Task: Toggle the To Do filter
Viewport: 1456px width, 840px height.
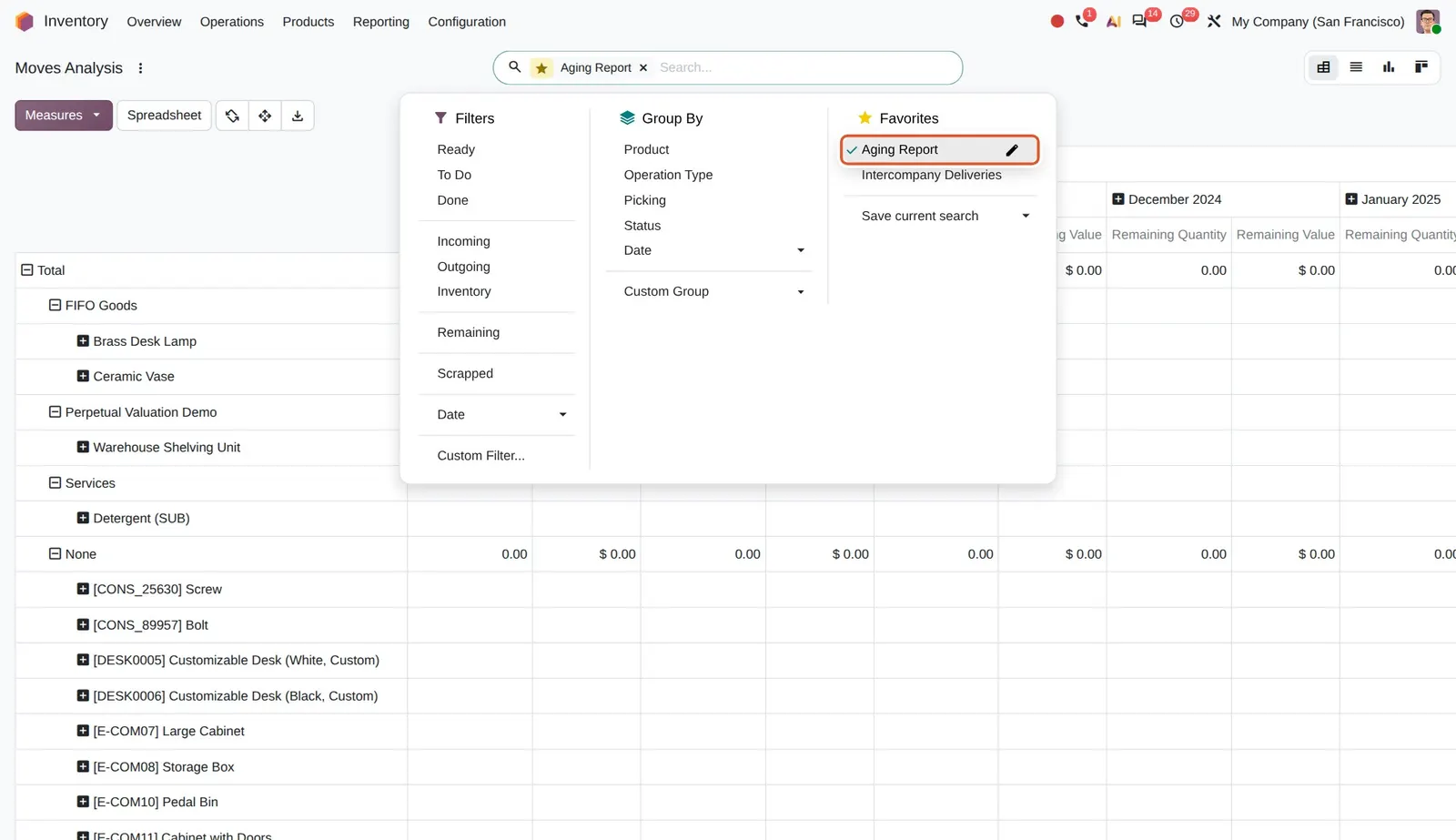Action: [x=454, y=176]
